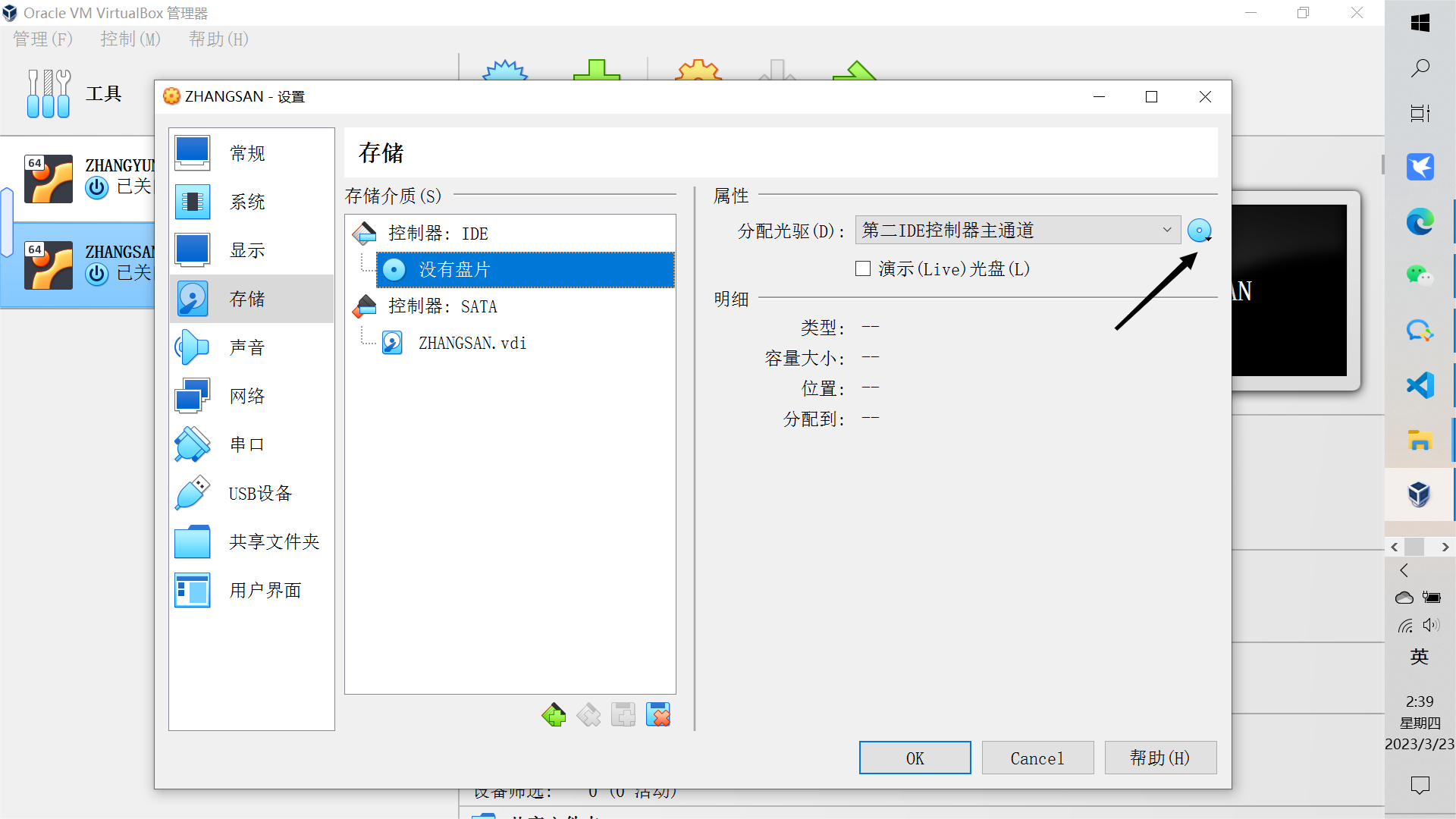Click 帮助(H) button in settings dialog
The image size is (1456, 819).
[x=1160, y=758]
